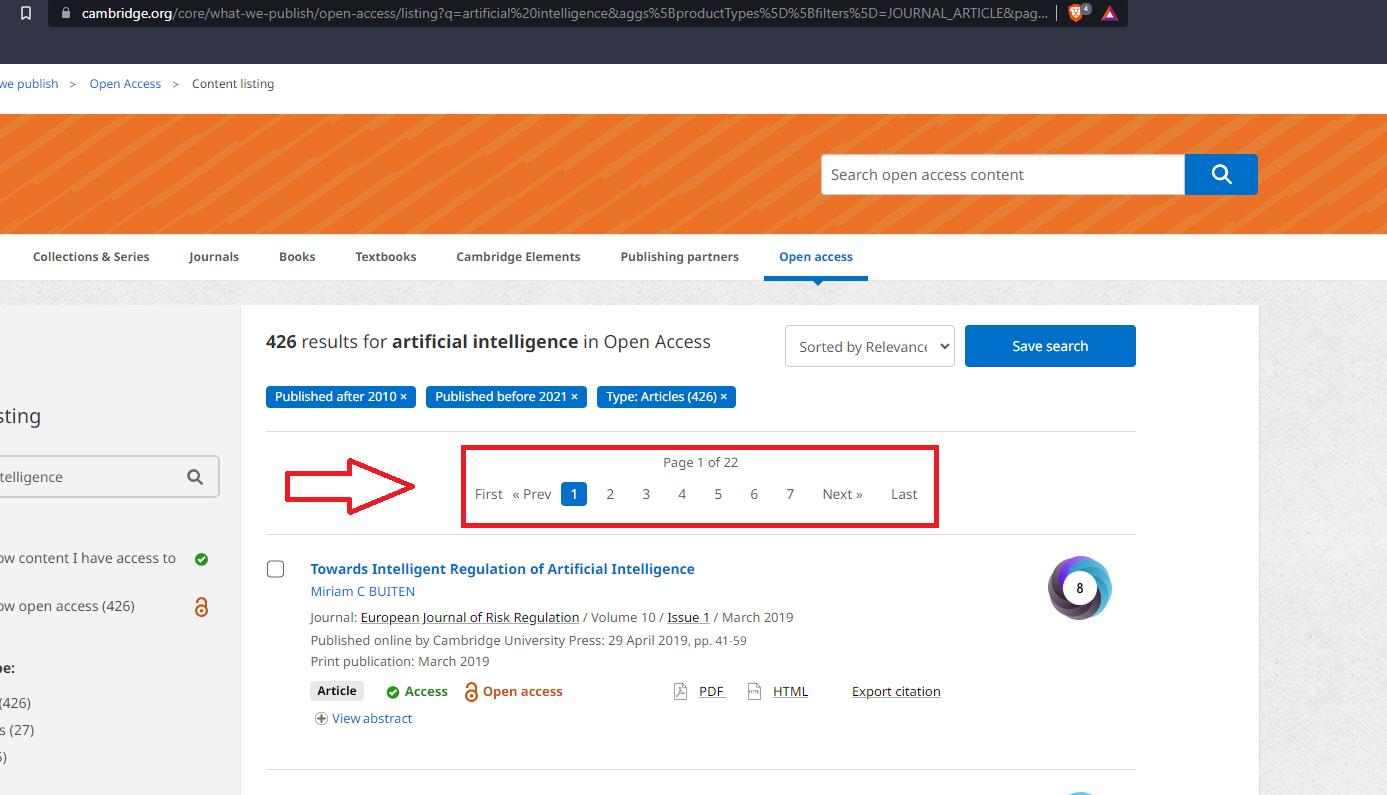Click the « Prev pagination link
Screen dimensions: 1387x795
(x=532, y=494)
